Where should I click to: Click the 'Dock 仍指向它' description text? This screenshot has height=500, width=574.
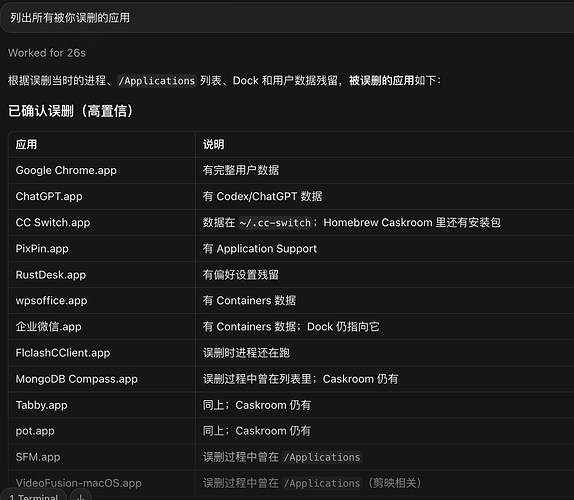[x=343, y=327]
